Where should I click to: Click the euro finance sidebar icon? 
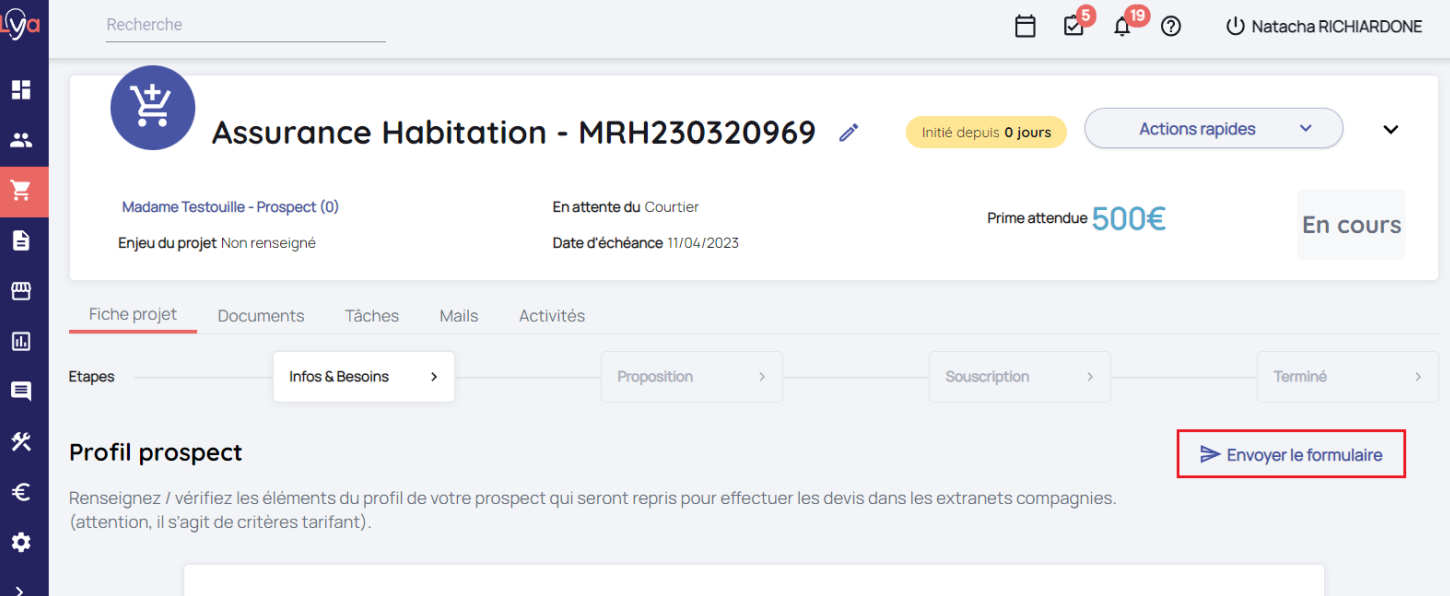pyautogui.click(x=21, y=492)
